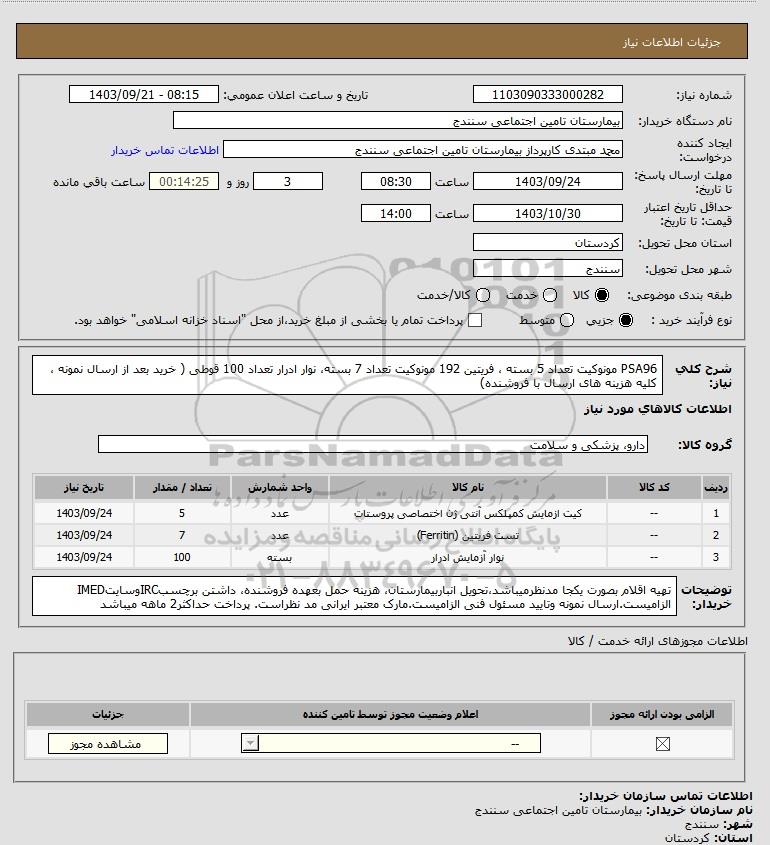The width and height of the screenshot is (770, 845).
Task: Select the خدمت radio button
Action: click(x=550, y=295)
